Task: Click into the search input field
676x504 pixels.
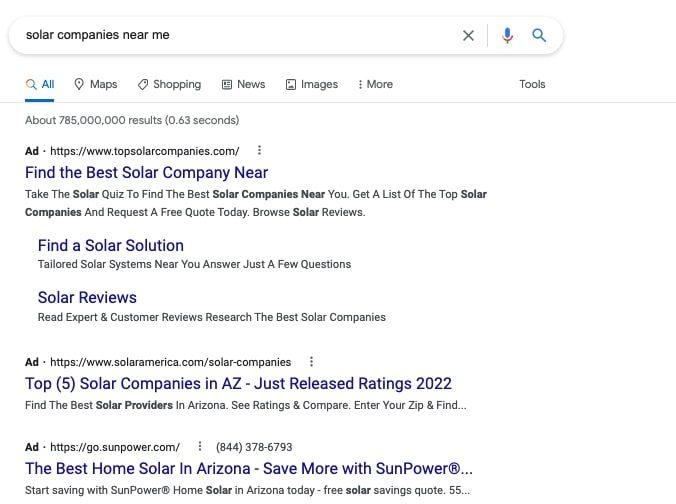Action: (230, 35)
